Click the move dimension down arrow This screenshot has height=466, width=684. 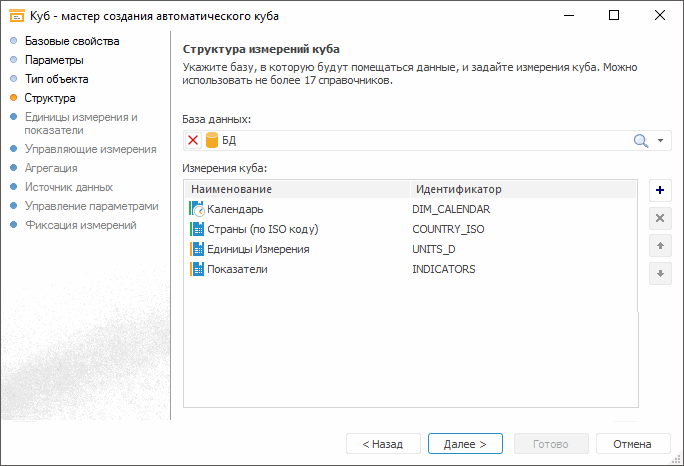(660, 274)
